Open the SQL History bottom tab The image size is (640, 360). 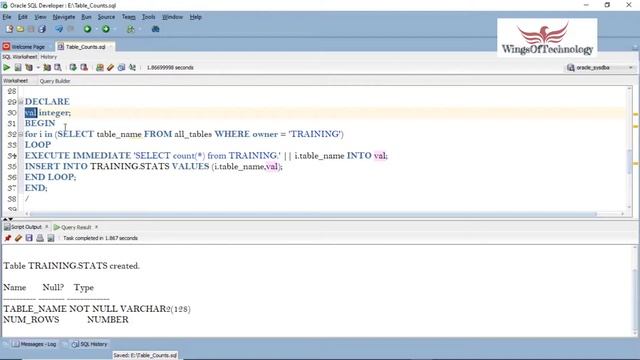(x=89, y=344)
